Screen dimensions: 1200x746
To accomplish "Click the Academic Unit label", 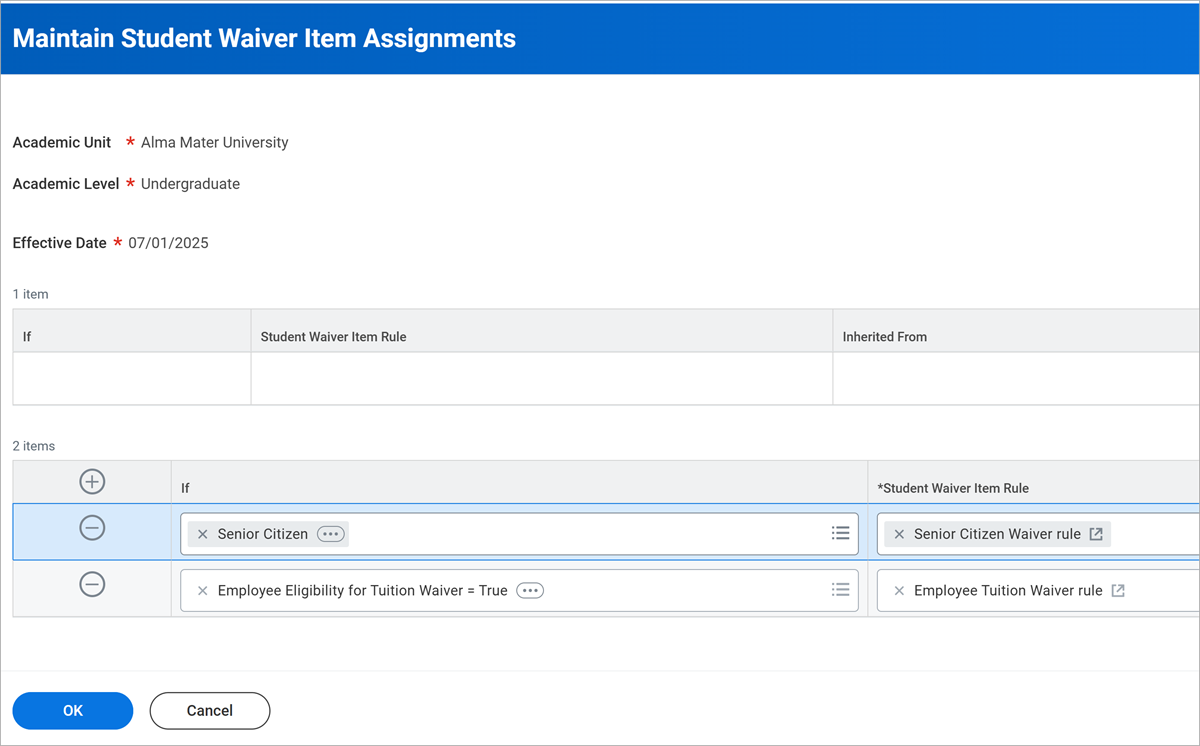I will click(x=62, y=143).
